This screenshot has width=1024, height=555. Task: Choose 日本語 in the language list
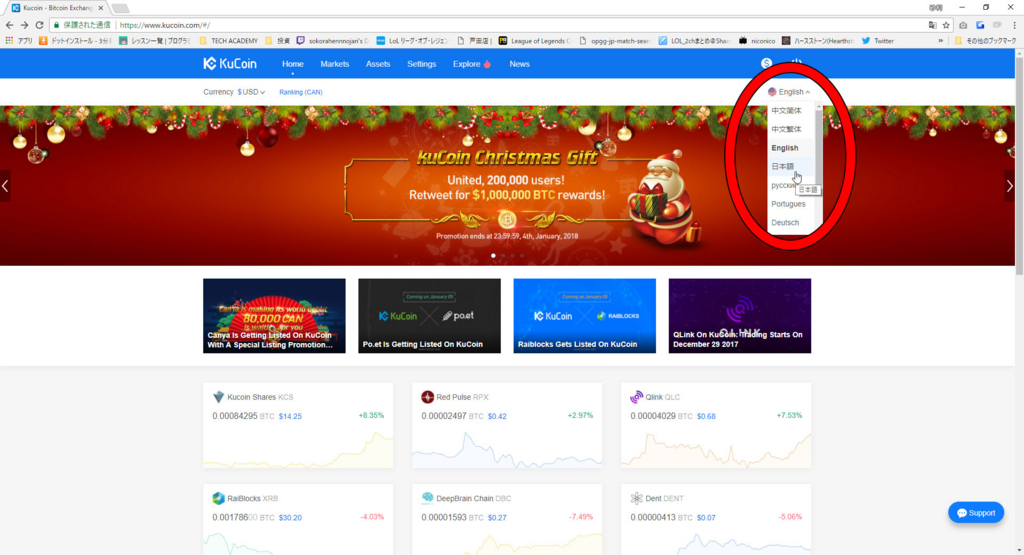coord(783,166)
